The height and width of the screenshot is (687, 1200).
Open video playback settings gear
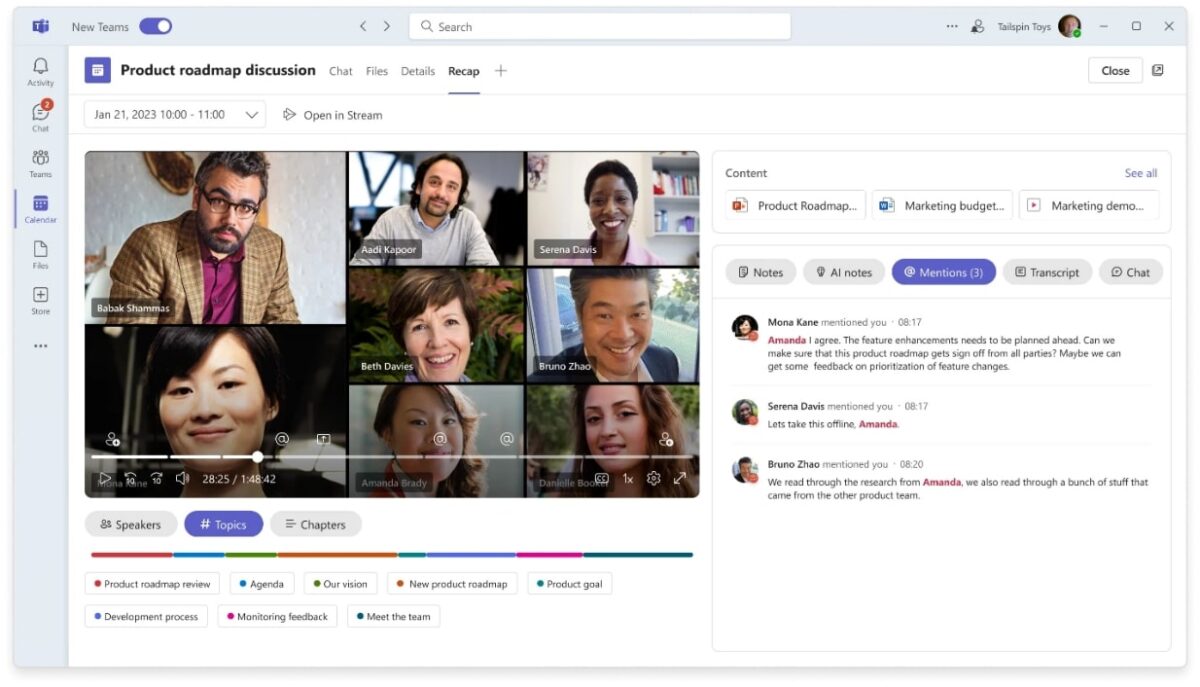click(x=653, y=478)
